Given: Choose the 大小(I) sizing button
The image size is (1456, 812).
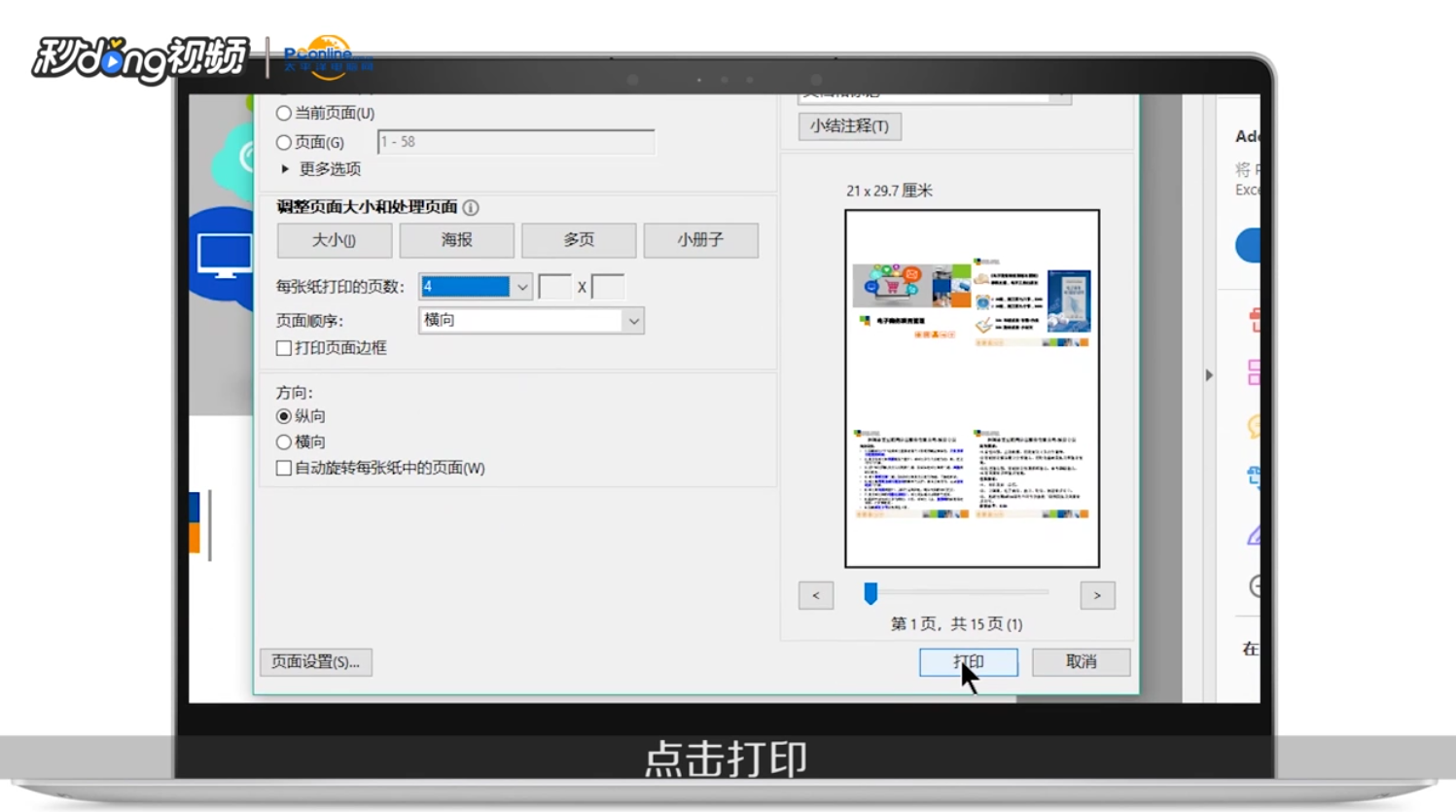Looking at the screenshot, I should 335,240.
